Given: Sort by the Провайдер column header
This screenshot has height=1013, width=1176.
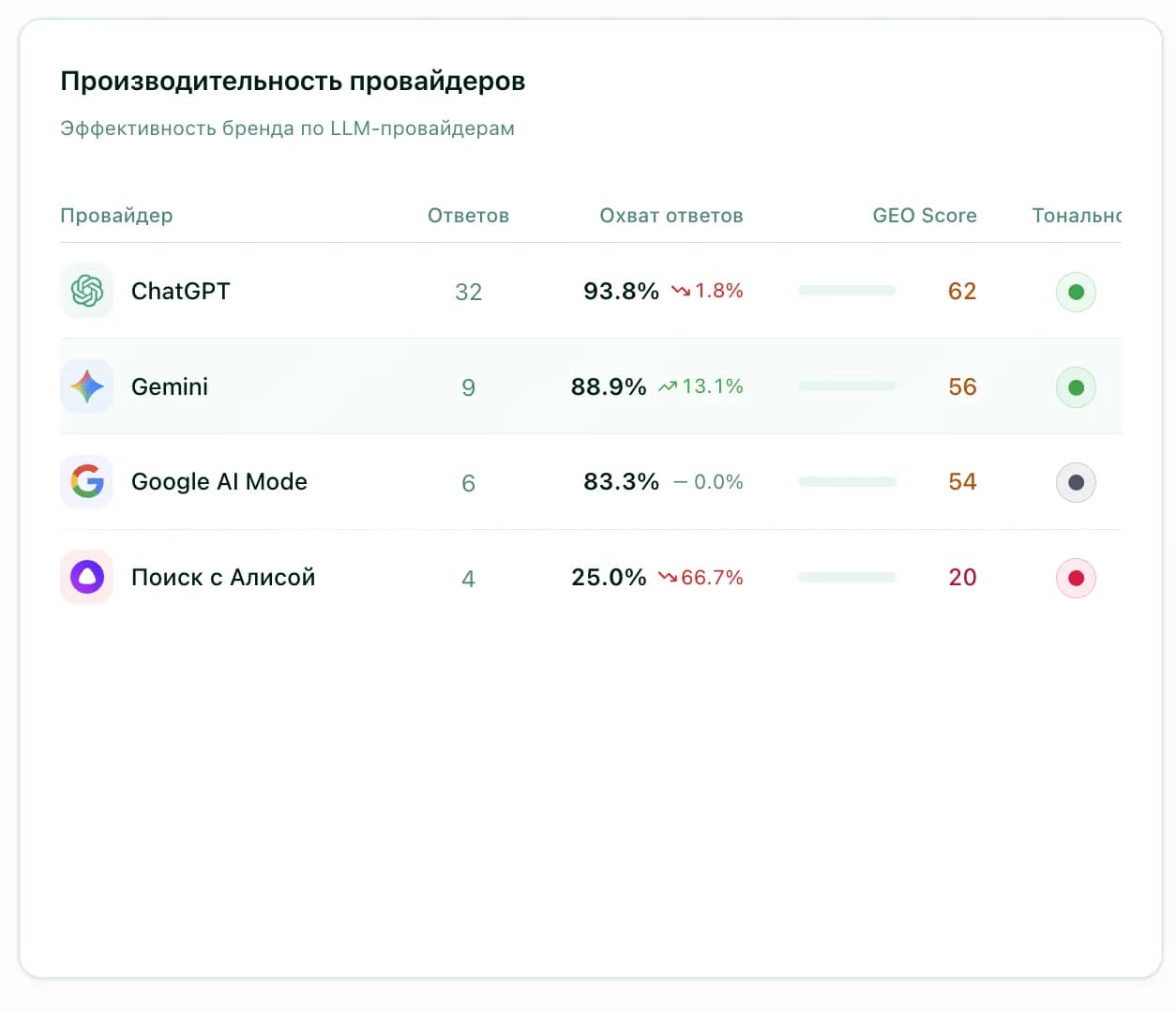Looking at the screenshot, I should click(x=116, y=216).
